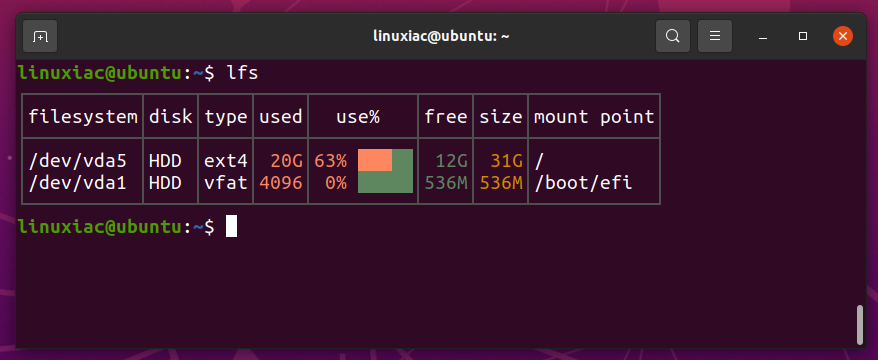Screen dimensions: 878x360
Task: Select the filesystem column header
Action: pyautogui.click(x=83, y=116)
